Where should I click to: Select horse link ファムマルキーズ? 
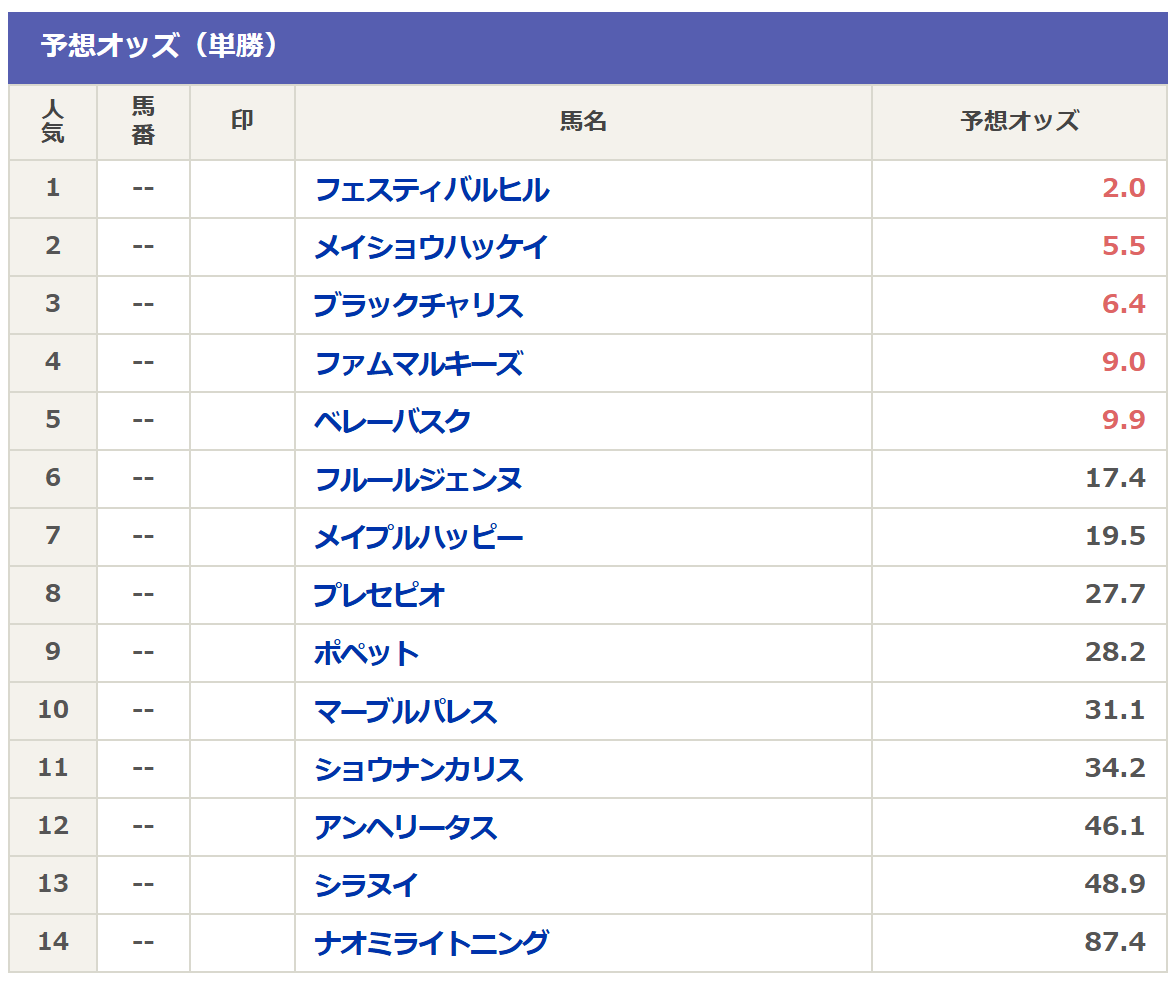point(418,363)
